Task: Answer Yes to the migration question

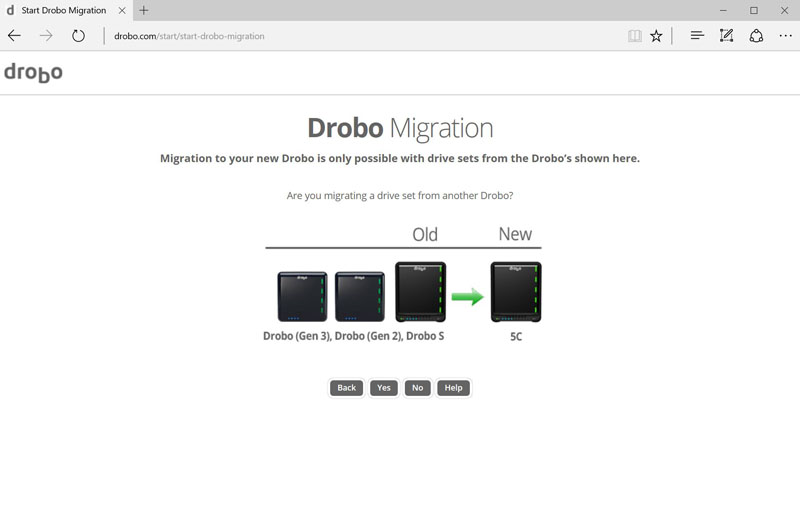Action: (x=384, y=388)
